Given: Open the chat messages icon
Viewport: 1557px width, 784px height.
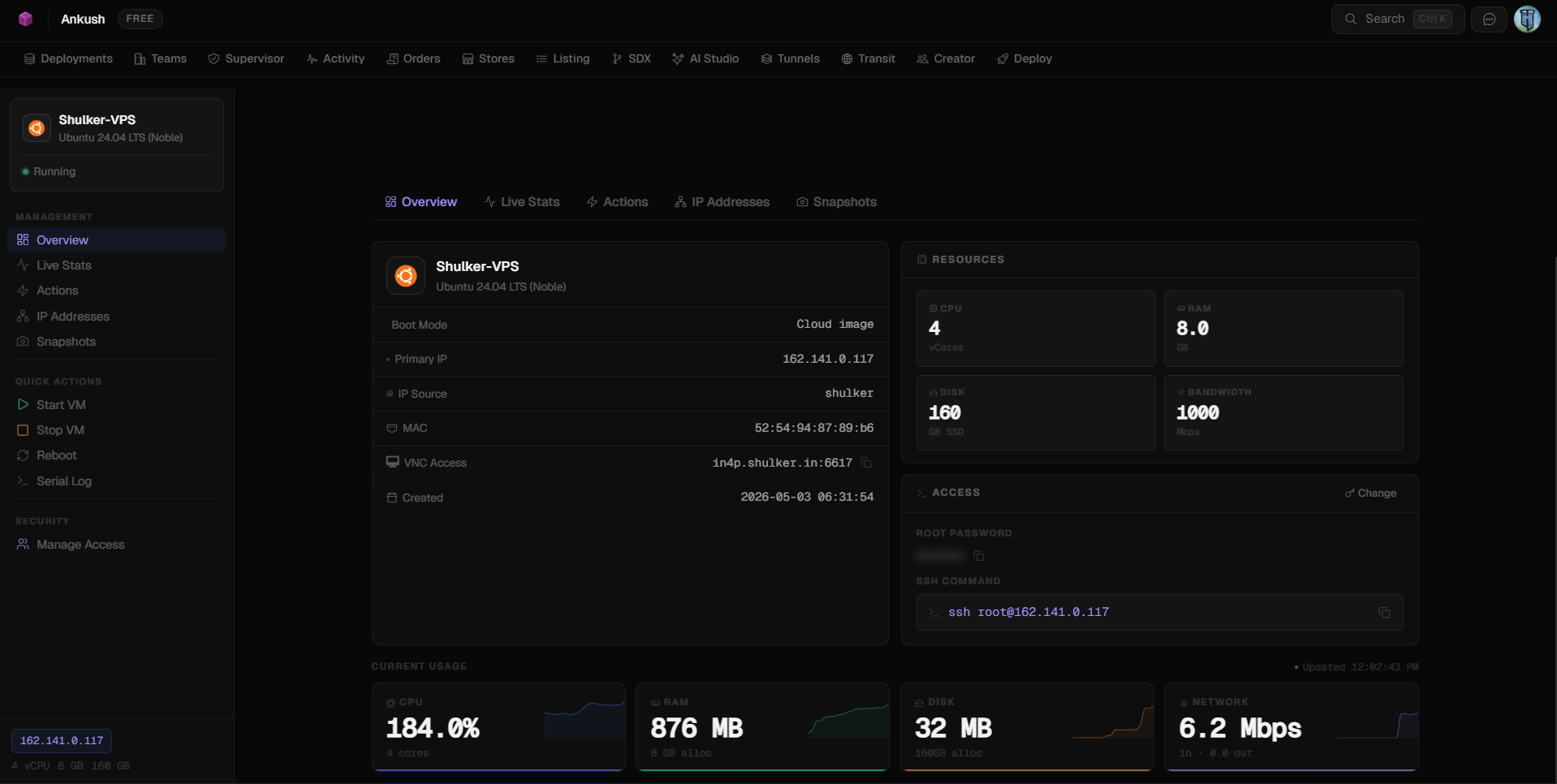Looking at the screenshot, I should click(1489, 19).
